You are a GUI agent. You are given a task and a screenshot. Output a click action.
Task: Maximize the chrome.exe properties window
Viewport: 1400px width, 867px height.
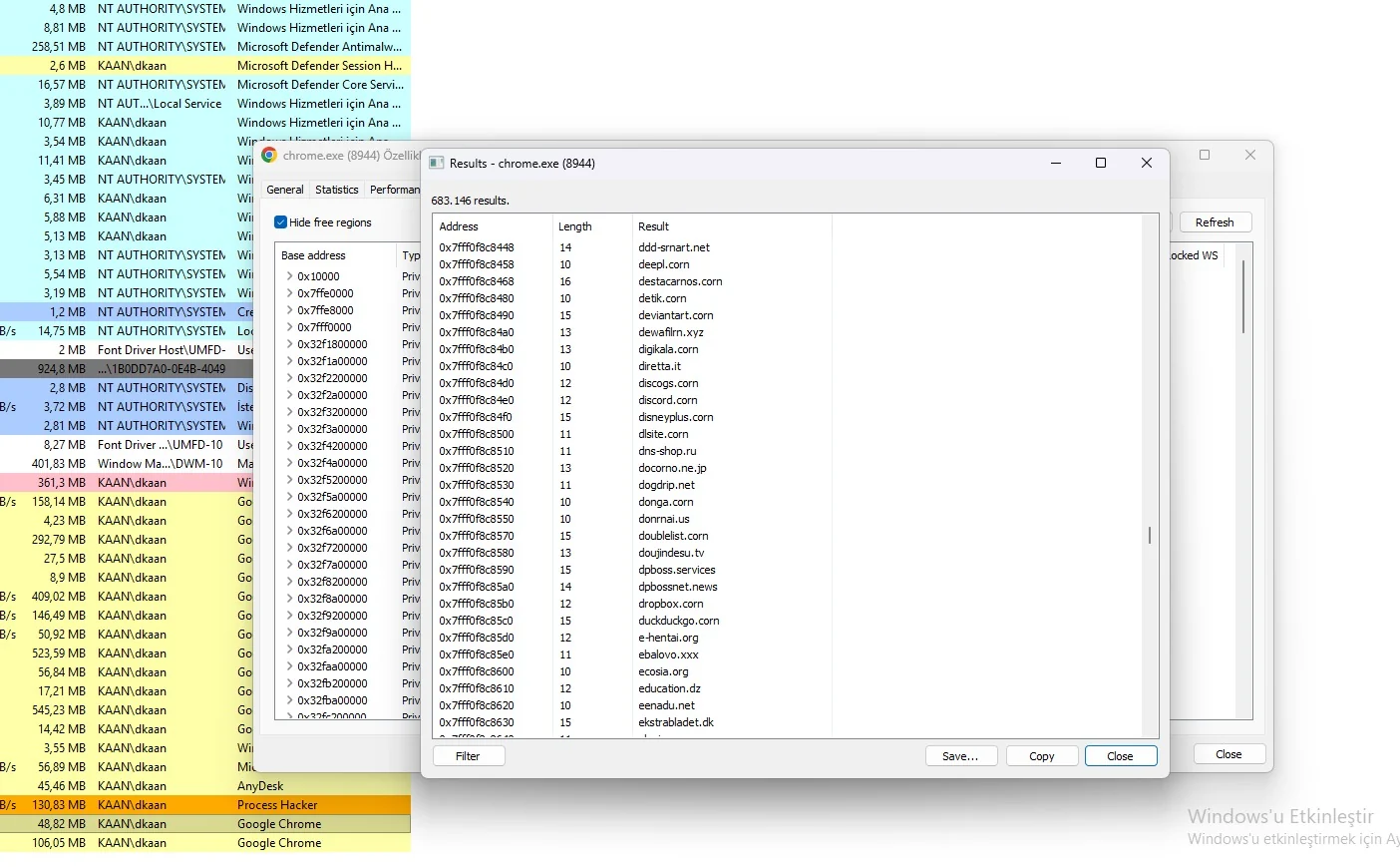[1205, 155]
